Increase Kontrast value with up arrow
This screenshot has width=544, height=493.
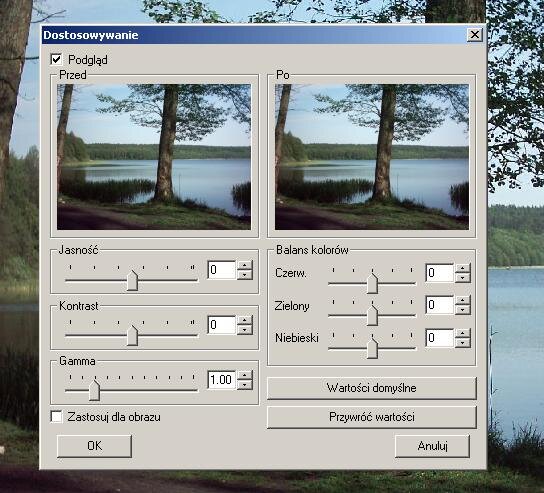coord(245,320)
